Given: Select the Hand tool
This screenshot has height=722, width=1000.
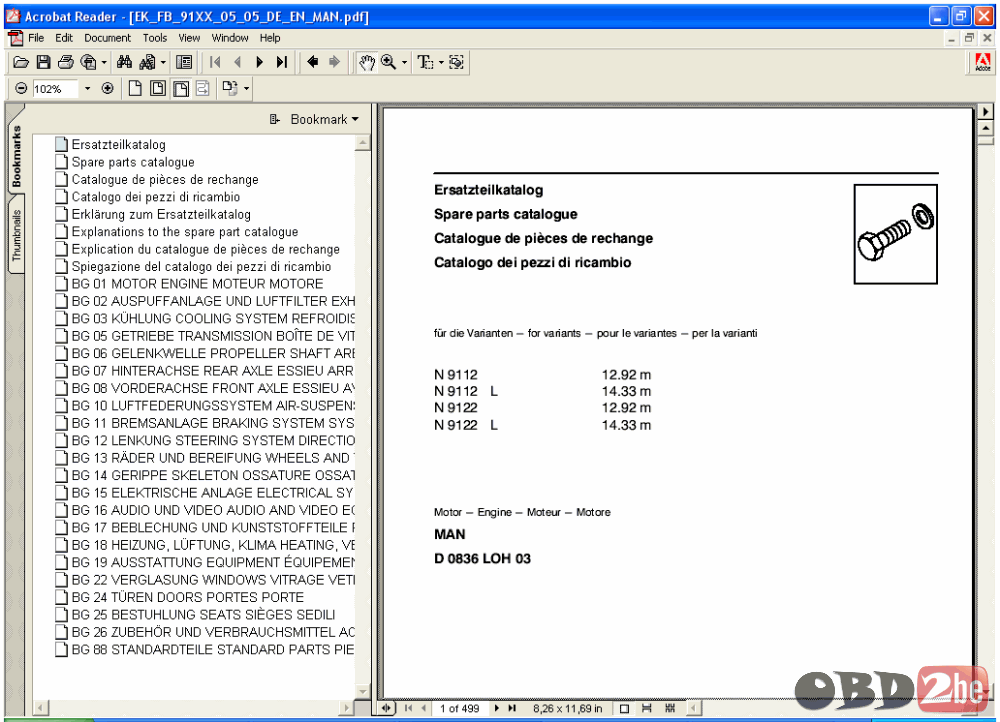Looking at the screenshot, I should point(367,63).
